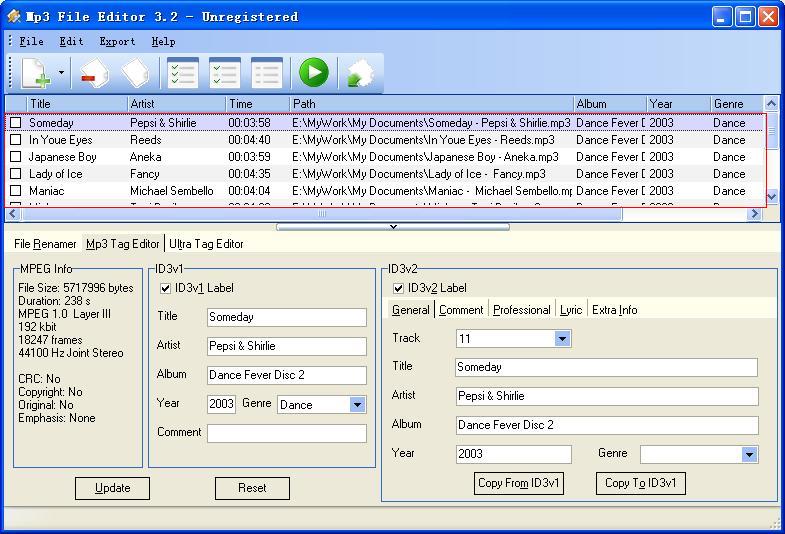Click the check all items toolbar icon
785x534 pixels.
[x=183, y=73]
